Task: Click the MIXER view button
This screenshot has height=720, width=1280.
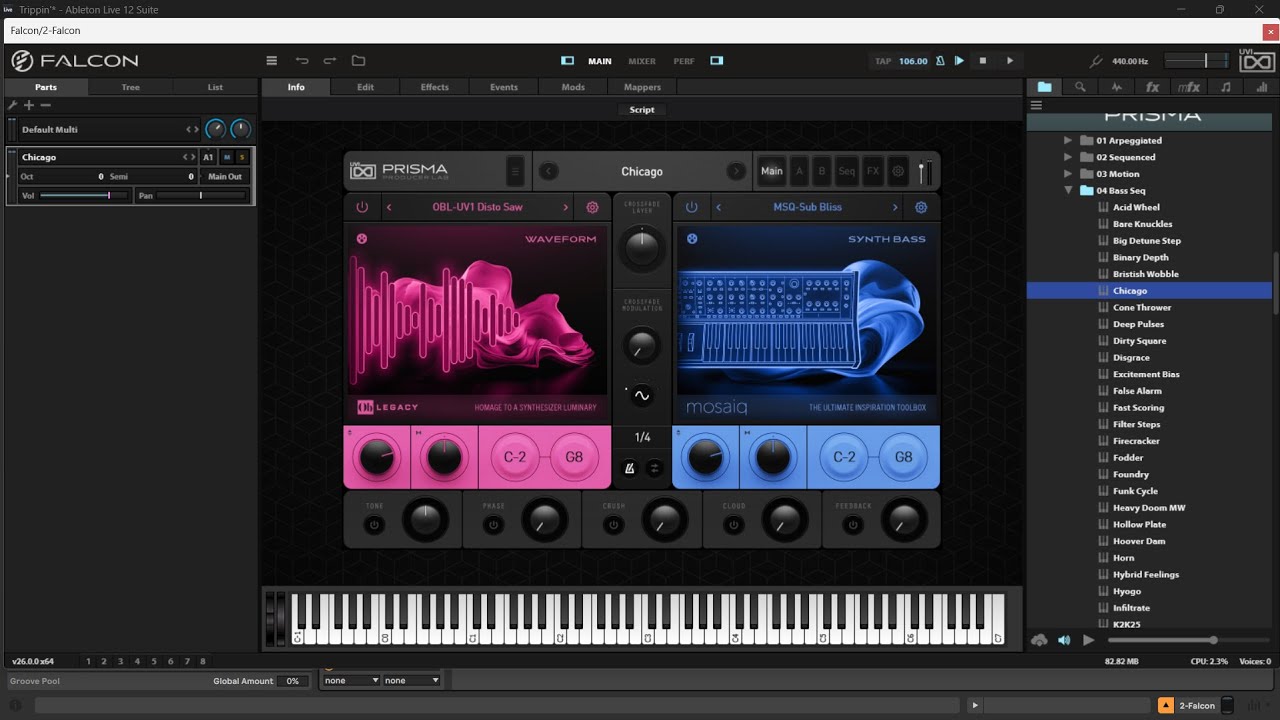Action: [642, 61]
